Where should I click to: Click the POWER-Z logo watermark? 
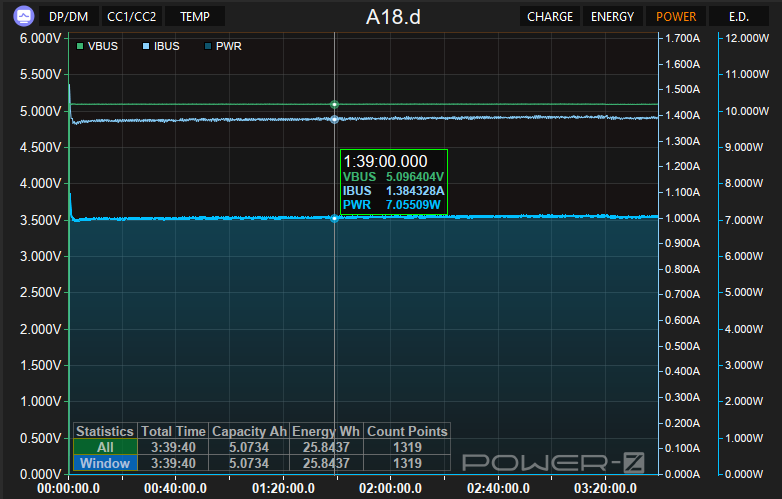coord(552,461)
